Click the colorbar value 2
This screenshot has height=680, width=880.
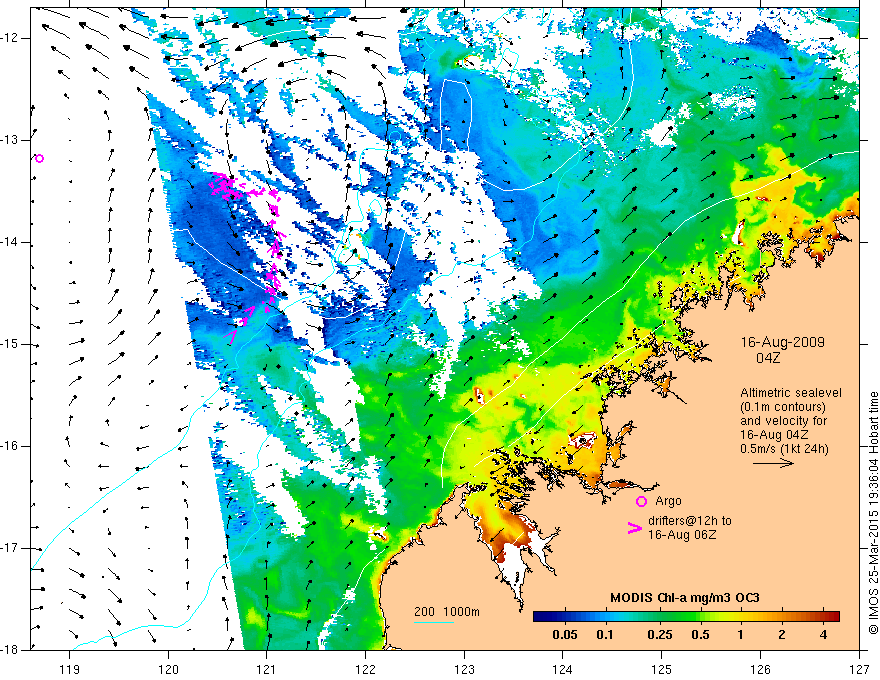pos(782,635)
